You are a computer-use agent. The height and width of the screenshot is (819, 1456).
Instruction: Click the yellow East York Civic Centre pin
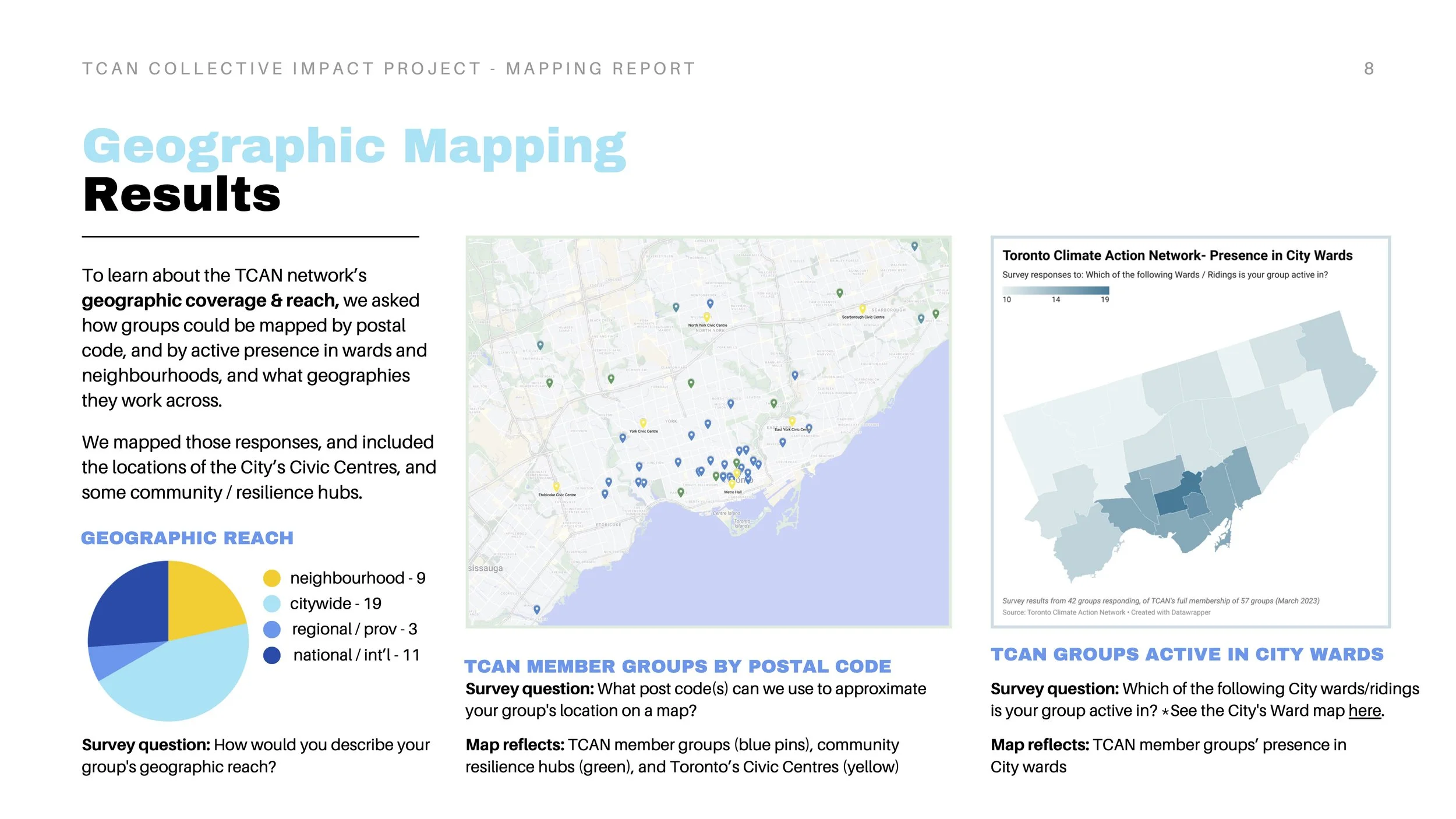point(792,421)
